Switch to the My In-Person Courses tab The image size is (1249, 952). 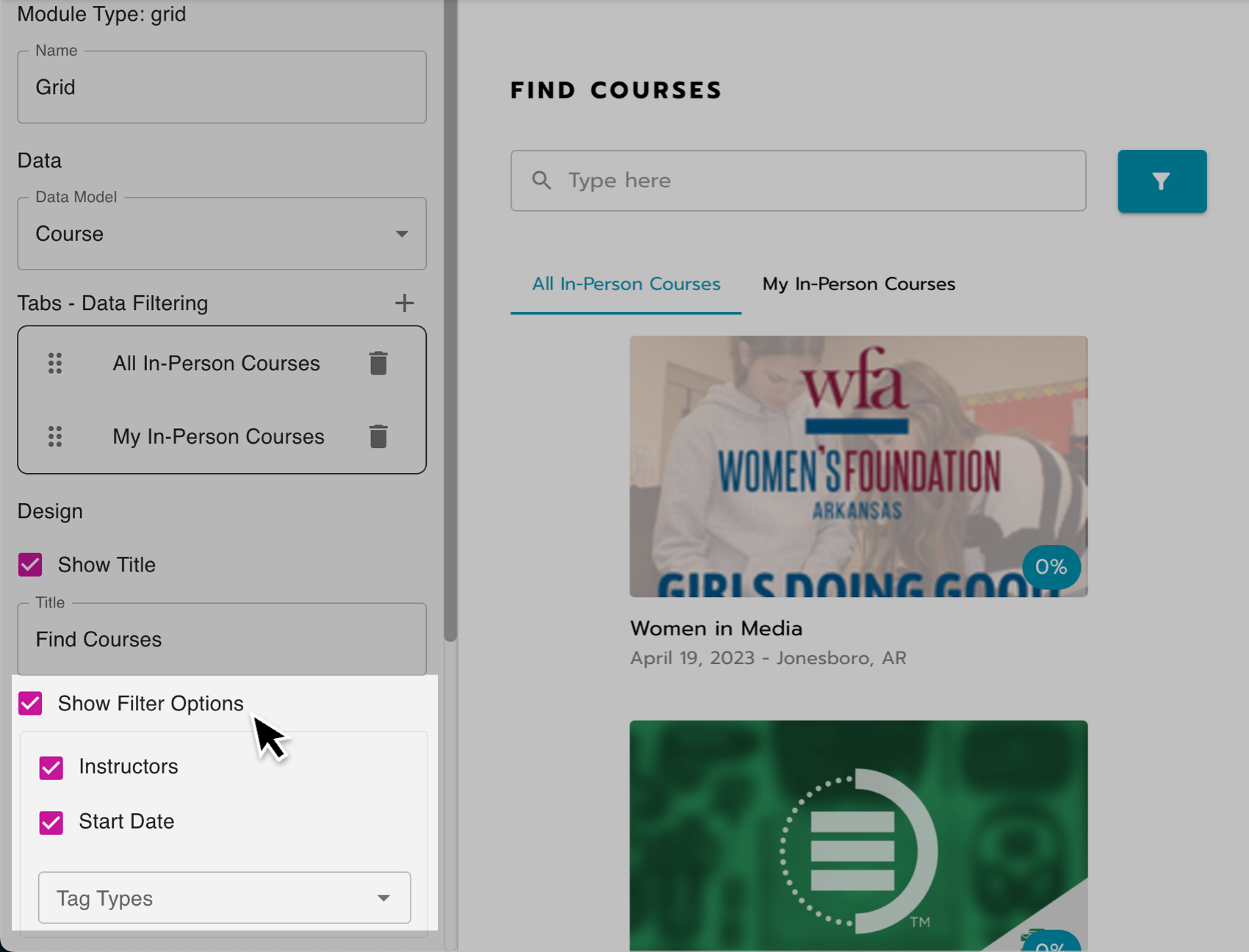point(858,284)
